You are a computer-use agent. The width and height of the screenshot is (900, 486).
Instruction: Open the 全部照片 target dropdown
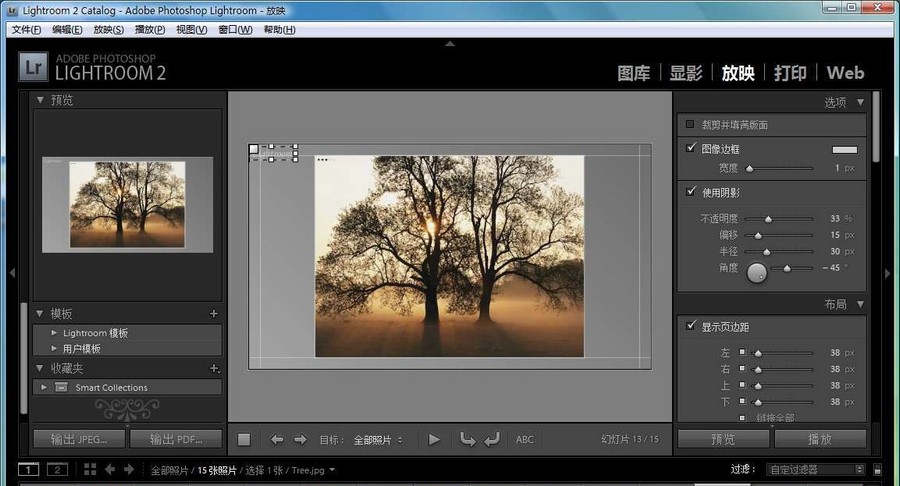click(x=378, y=439)
